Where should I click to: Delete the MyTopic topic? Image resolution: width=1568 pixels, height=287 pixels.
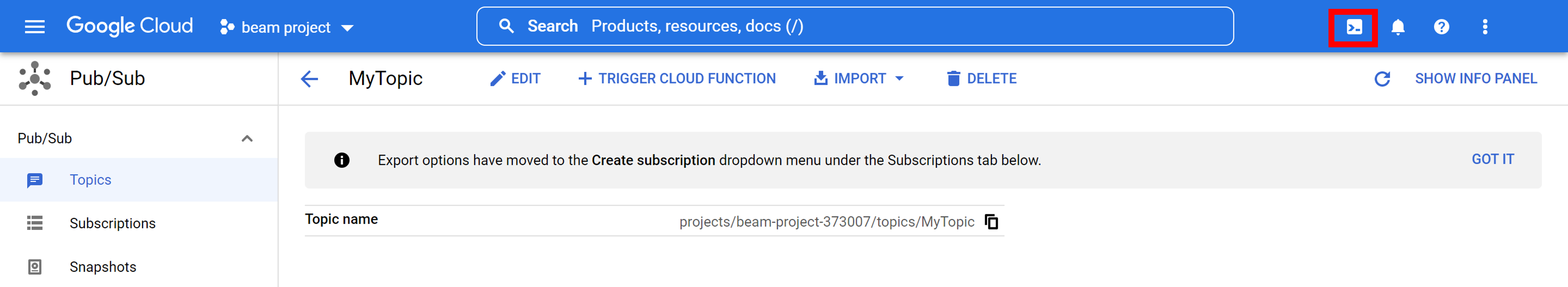click(981, 79)
